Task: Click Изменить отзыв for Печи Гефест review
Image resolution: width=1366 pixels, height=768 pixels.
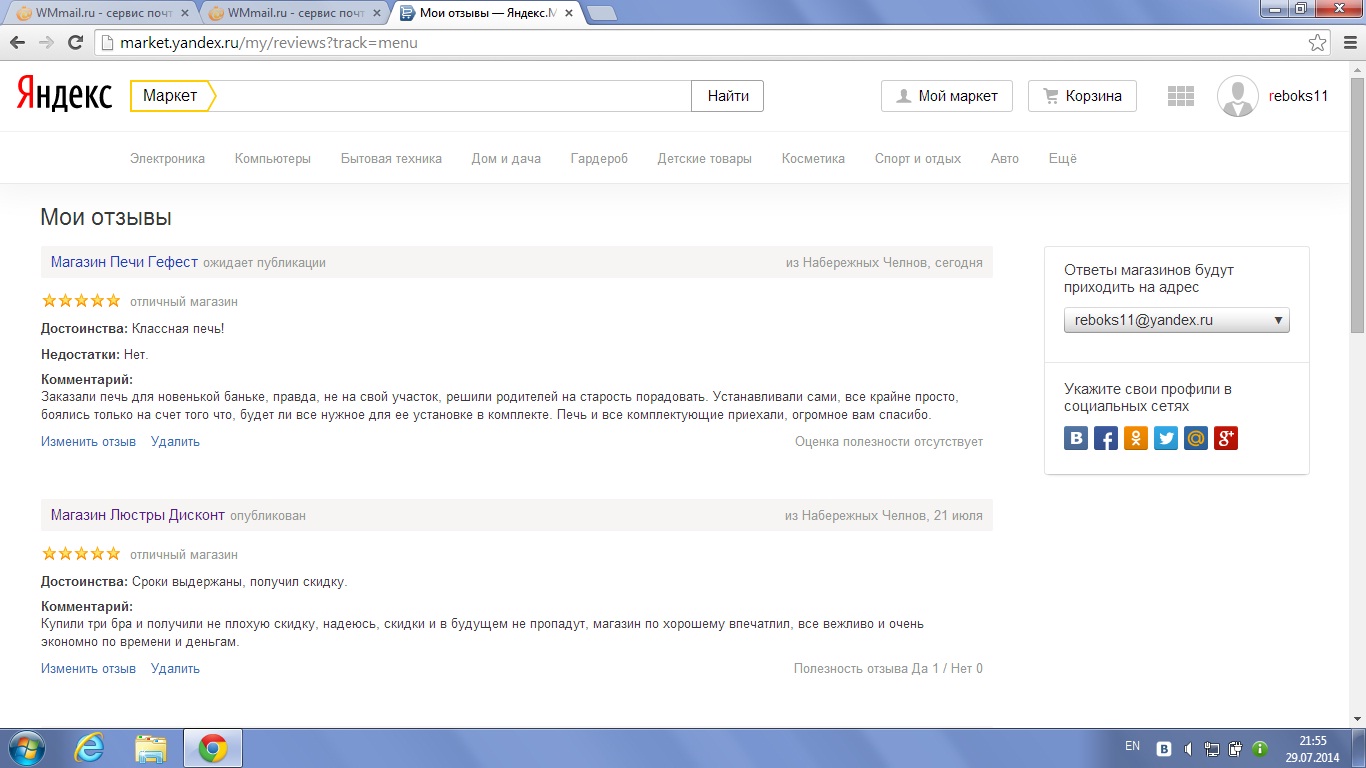Action: [88, 441]
